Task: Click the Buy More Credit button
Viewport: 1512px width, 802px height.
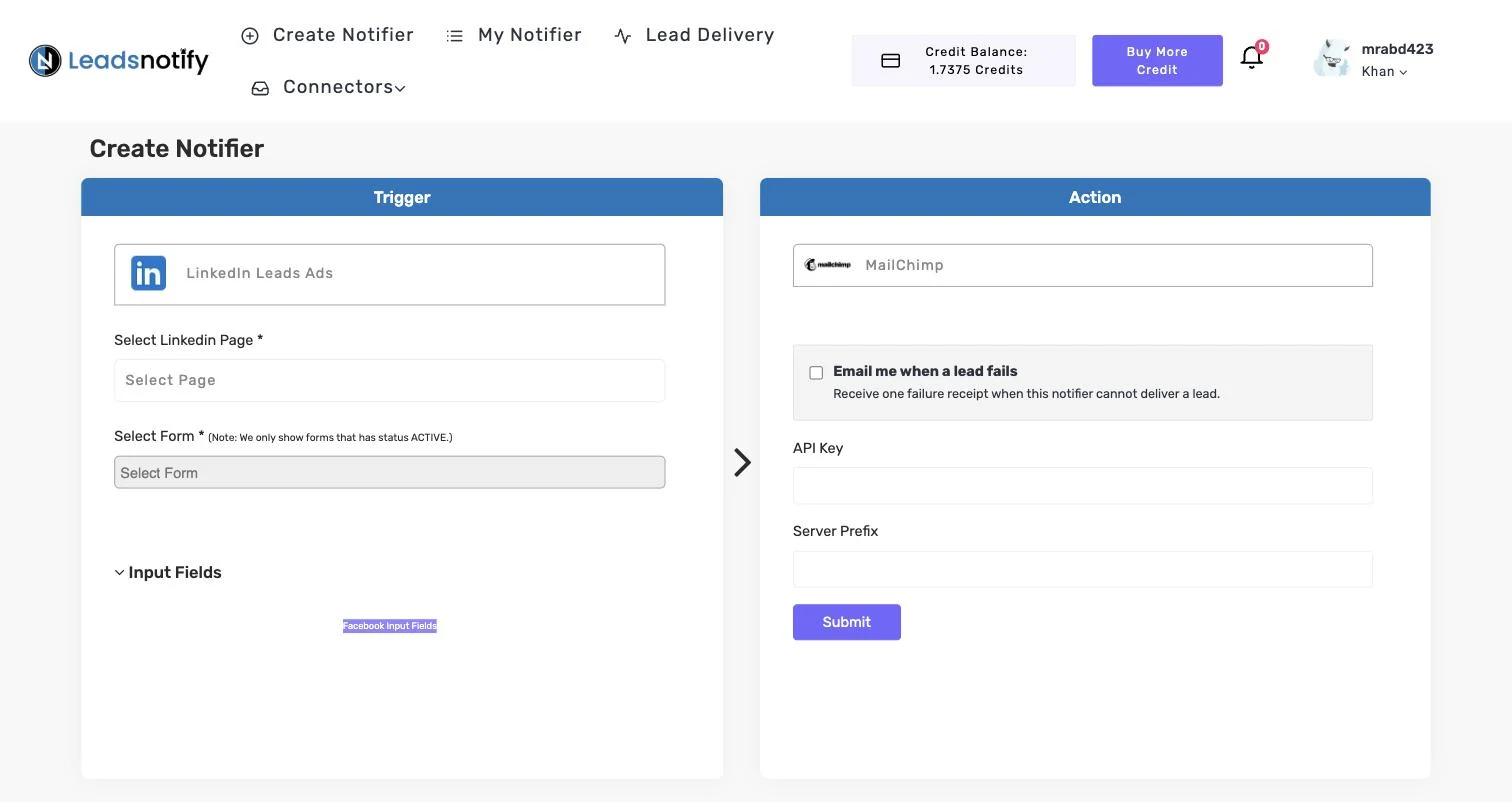Action: [1157, 60]
